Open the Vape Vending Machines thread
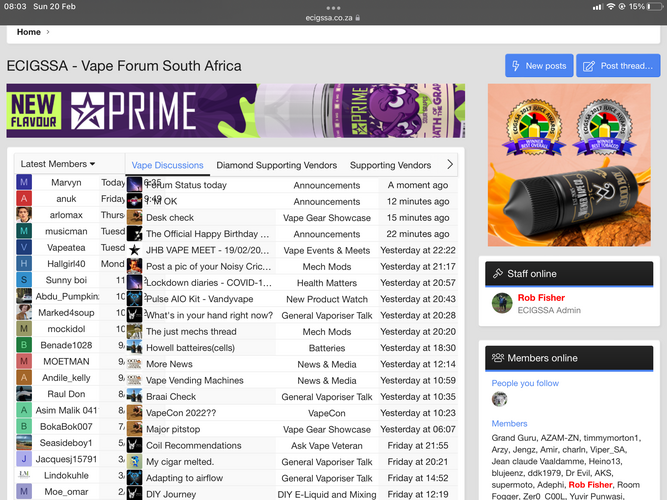Viewport: 667px width, 500px height. tap(195, 380)
